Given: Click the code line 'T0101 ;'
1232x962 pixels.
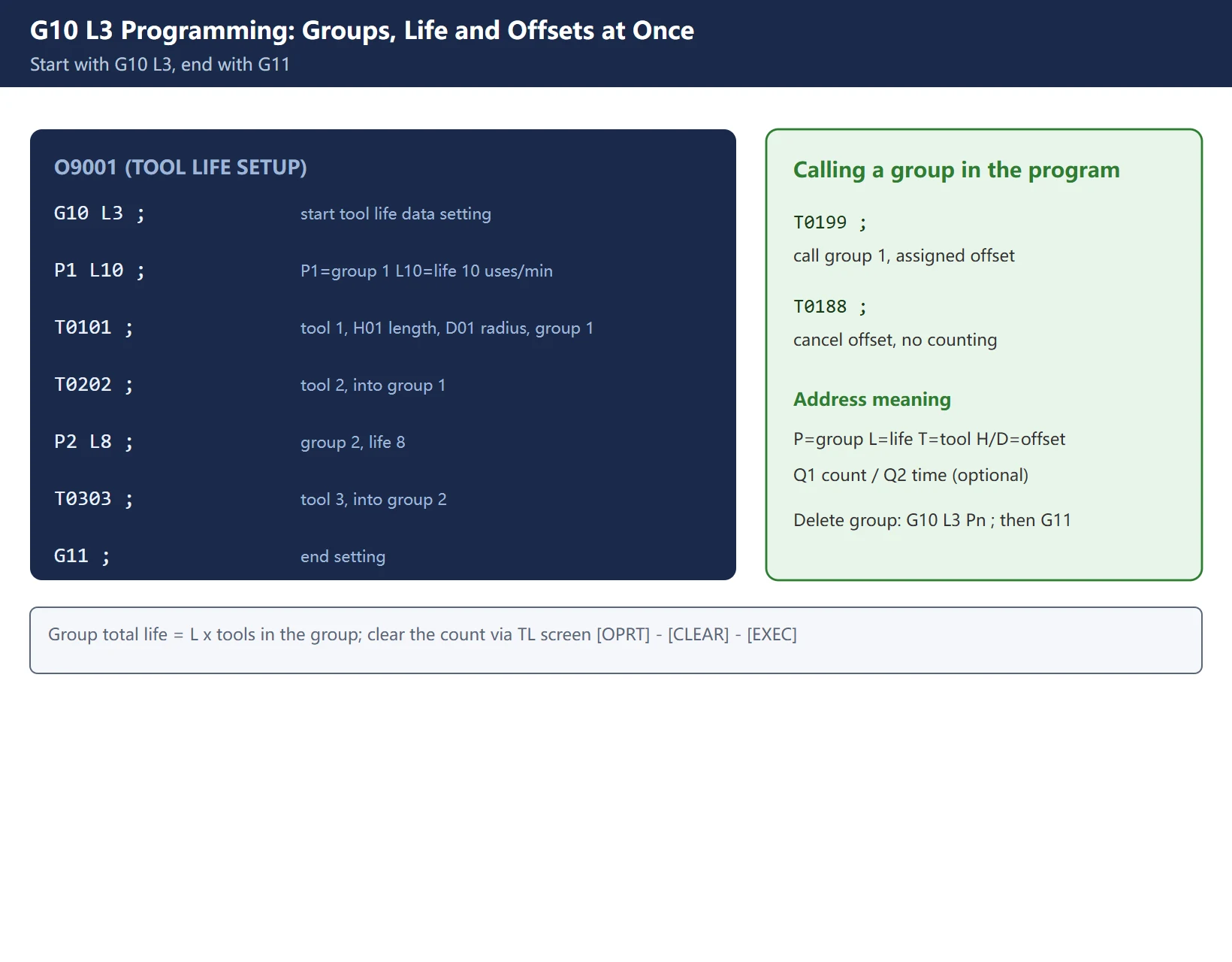Looking at the screenshot, I should click(94, 328).
